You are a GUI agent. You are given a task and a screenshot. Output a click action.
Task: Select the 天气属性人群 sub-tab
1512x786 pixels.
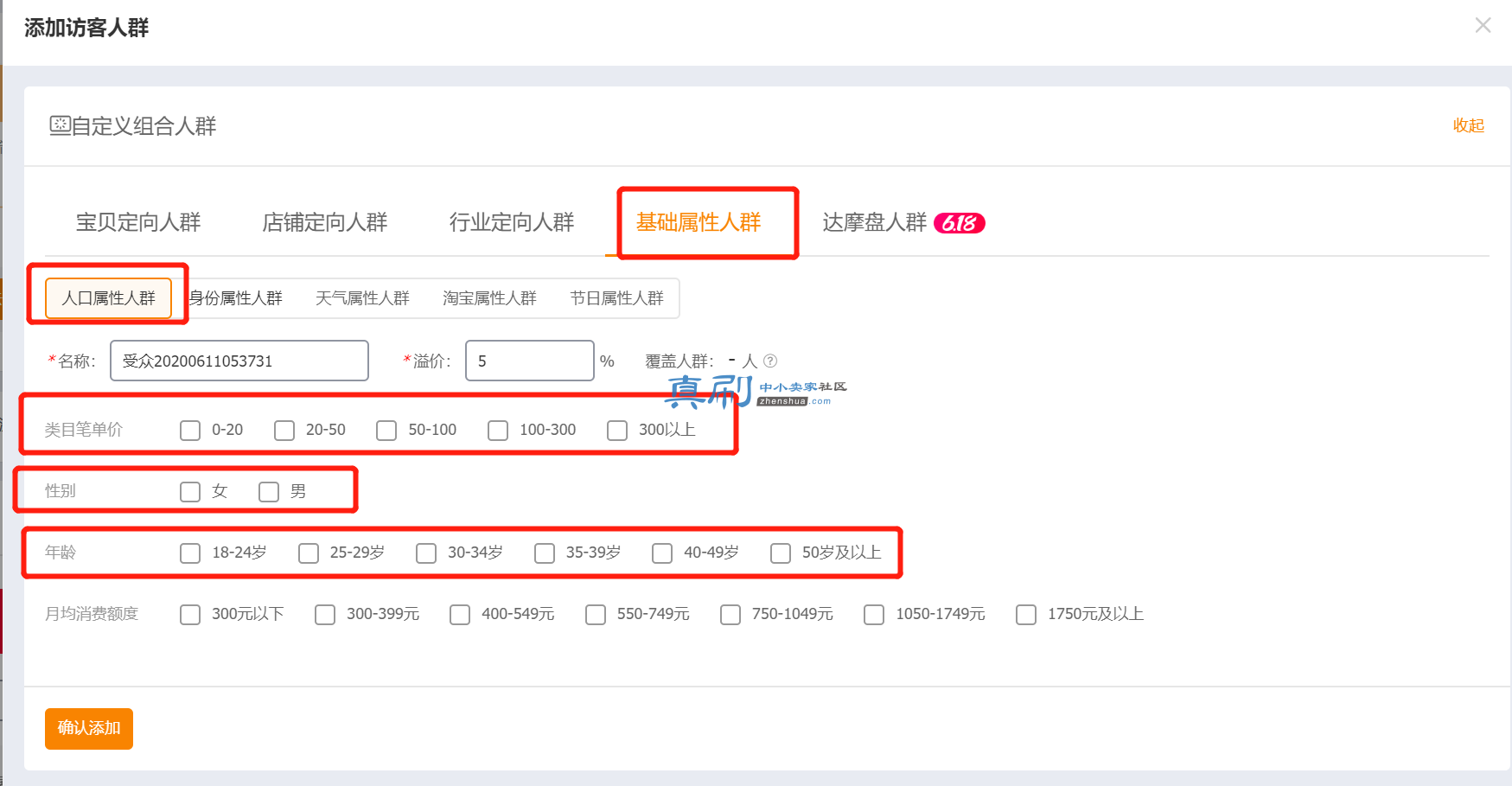(x=362, y=298)
